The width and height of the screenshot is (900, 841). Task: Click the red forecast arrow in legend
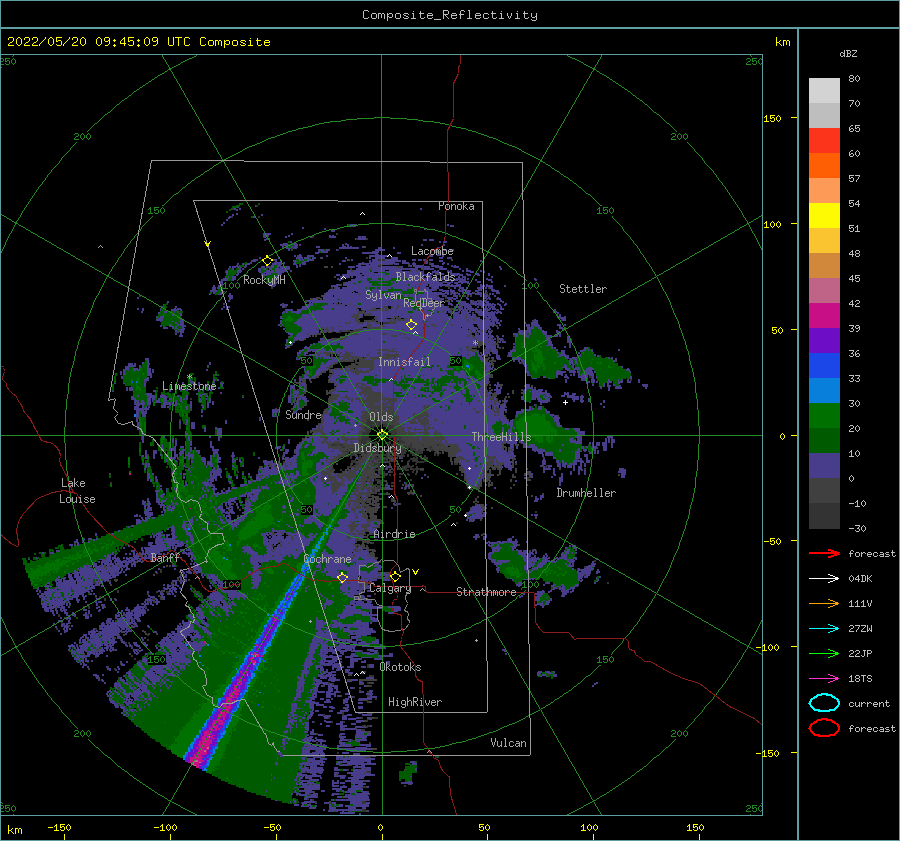824,553
